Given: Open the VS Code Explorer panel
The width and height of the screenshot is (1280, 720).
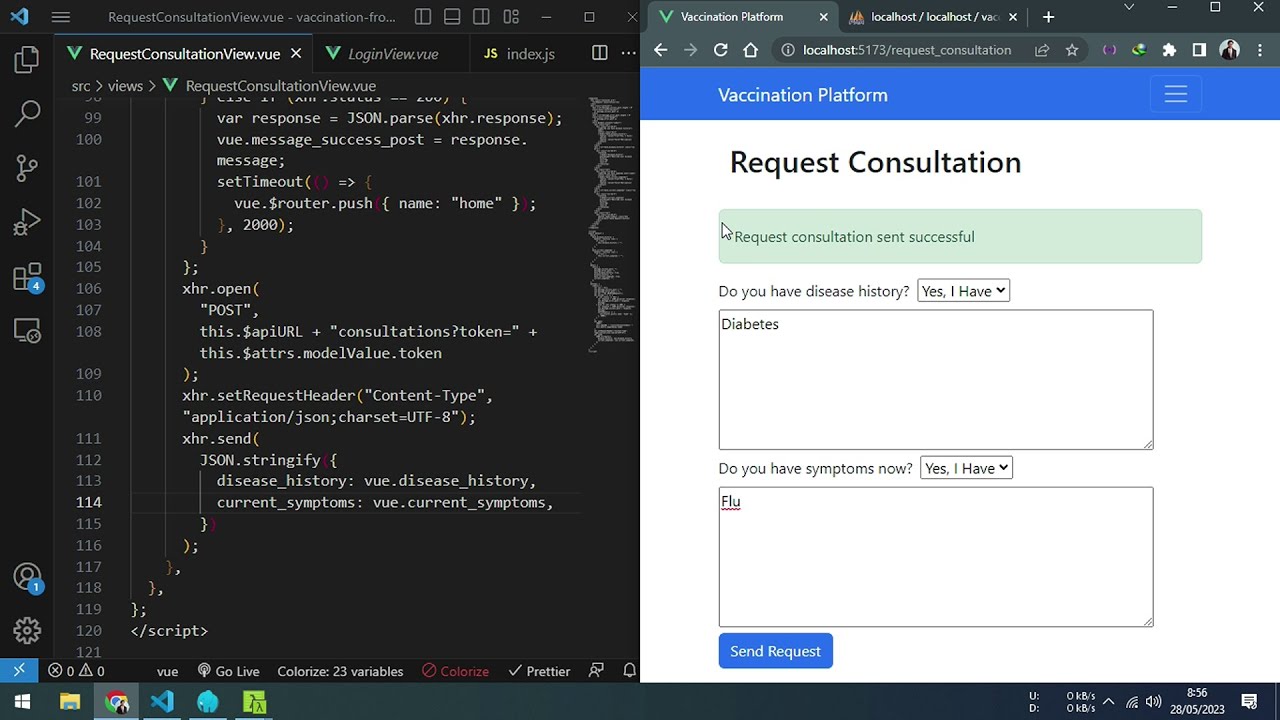Looking at the screenshot, I should 27,60.
